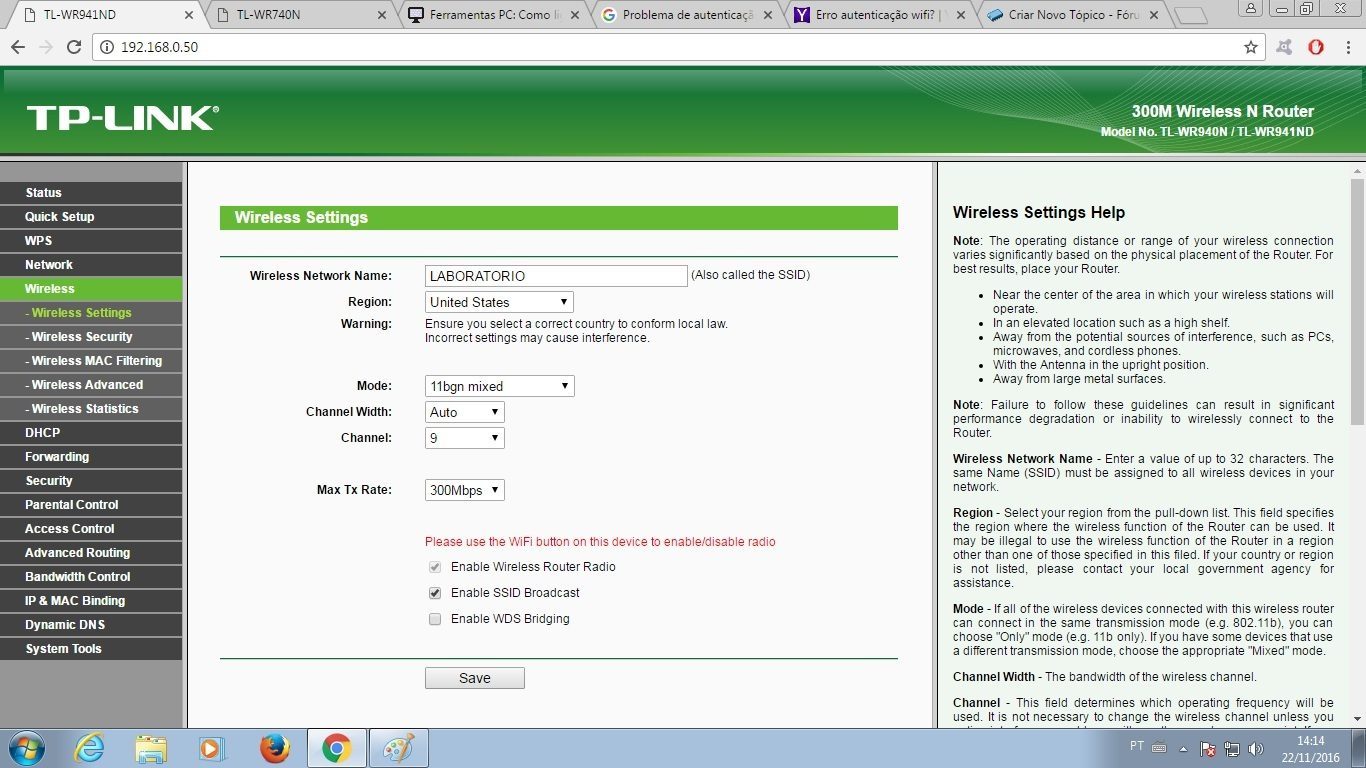Open the Channel dropdown showing 9

464,438
